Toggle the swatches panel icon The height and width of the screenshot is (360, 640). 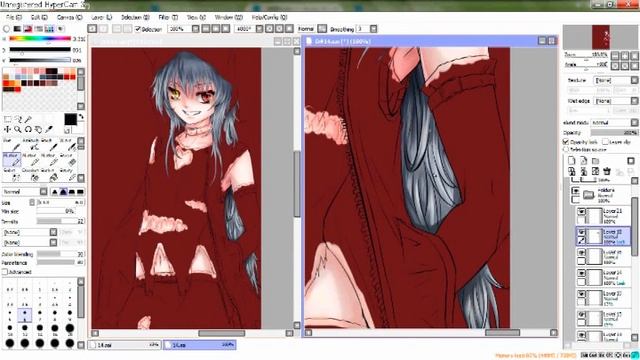click(49, 29)
